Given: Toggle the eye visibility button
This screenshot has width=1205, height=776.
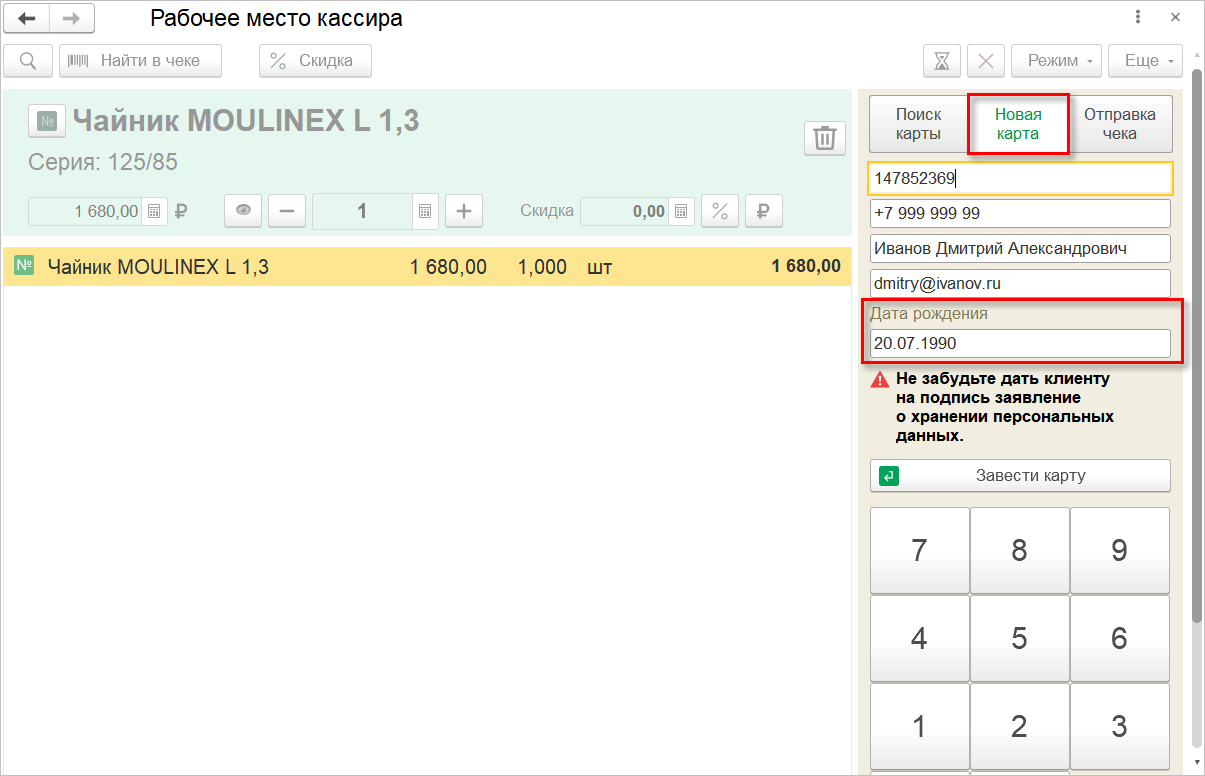Looking at the screenshot, I should [243, 211].
